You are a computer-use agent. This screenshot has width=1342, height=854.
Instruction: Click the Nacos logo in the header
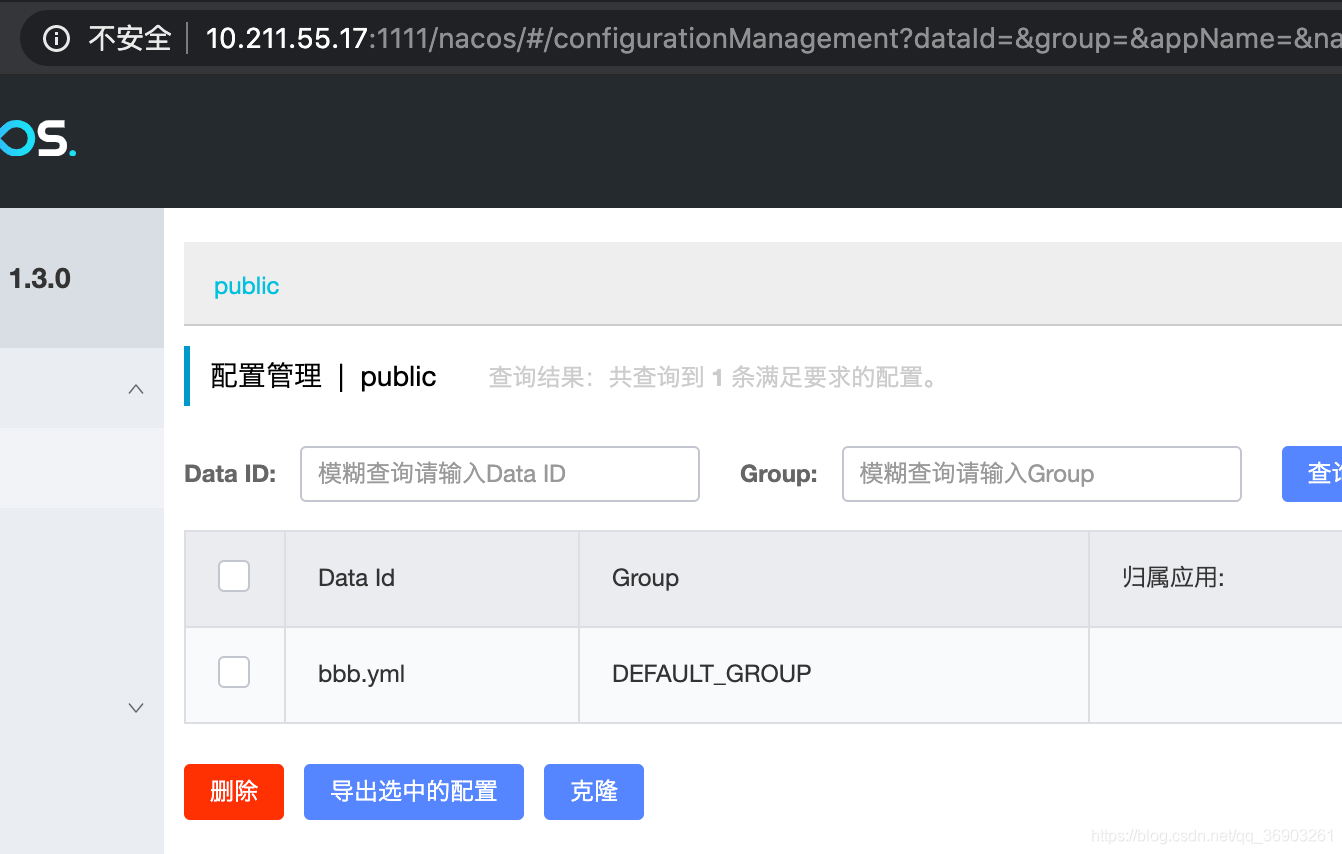(x=38, y=137)
